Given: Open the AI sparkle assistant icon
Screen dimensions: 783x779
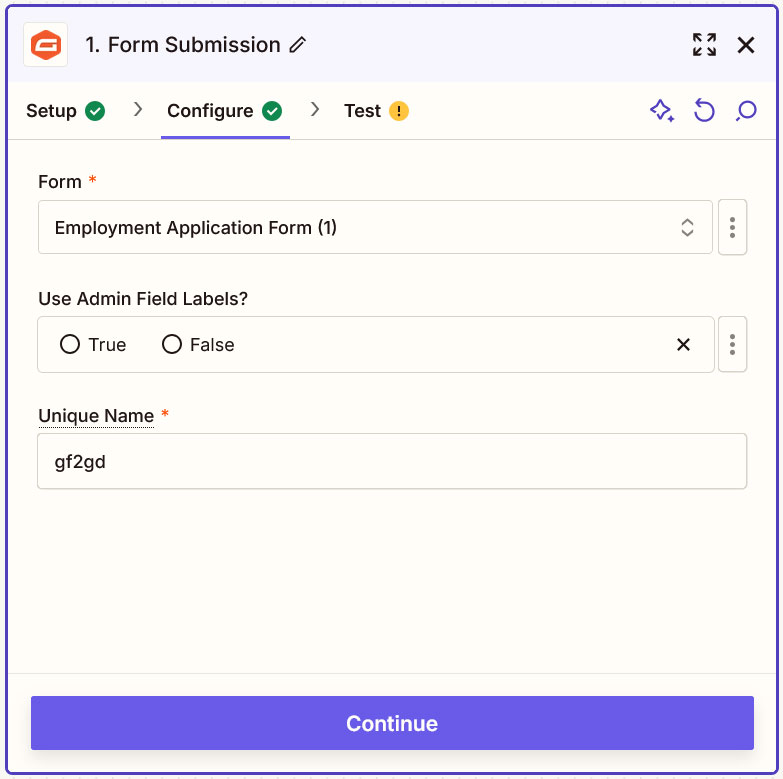Looking at the screenshot, I should click(x=662, y=110).
